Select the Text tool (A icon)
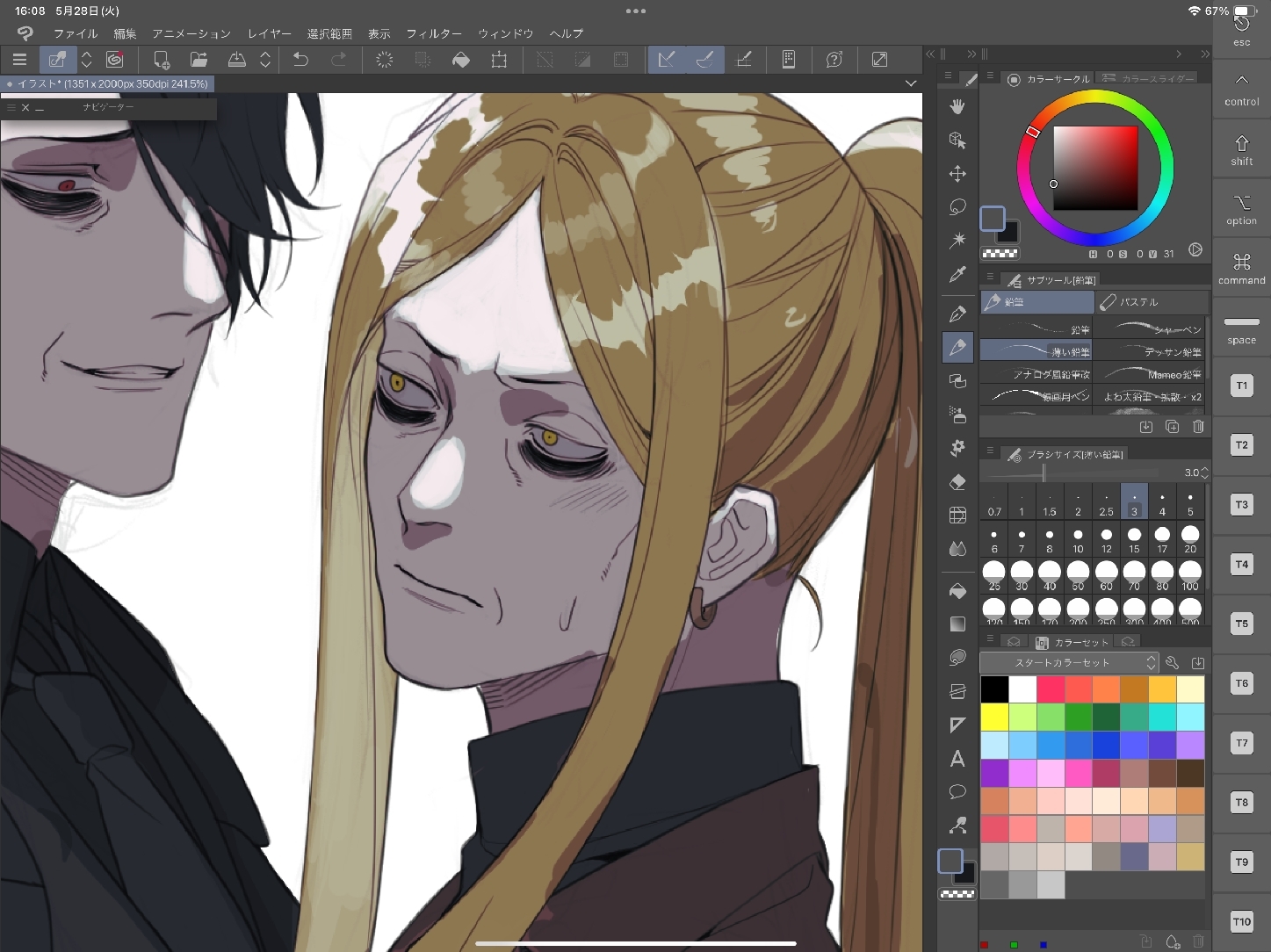 click(957, 759)
